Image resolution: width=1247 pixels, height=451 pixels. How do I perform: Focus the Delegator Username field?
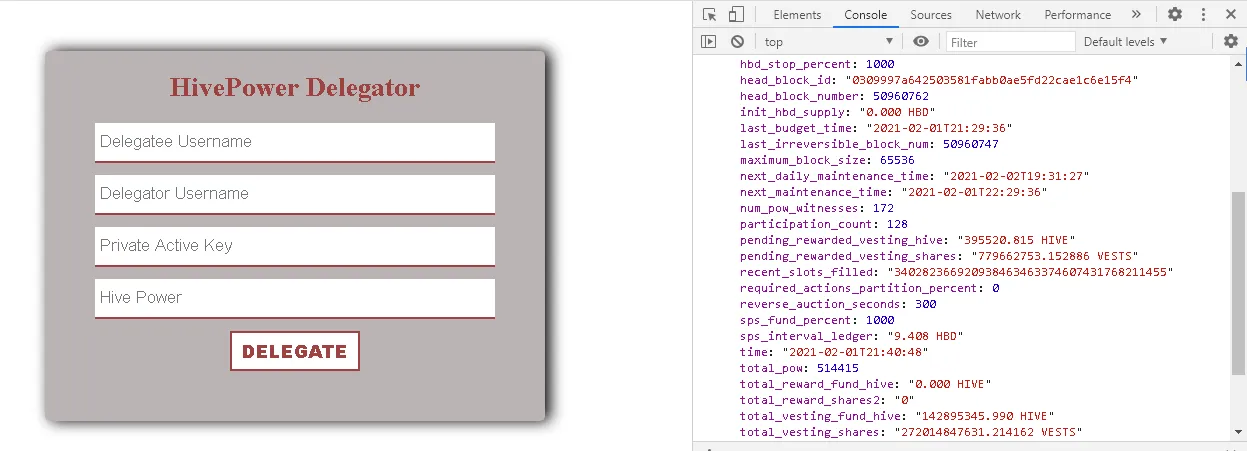pyautogui.click(x=295, y=194)
